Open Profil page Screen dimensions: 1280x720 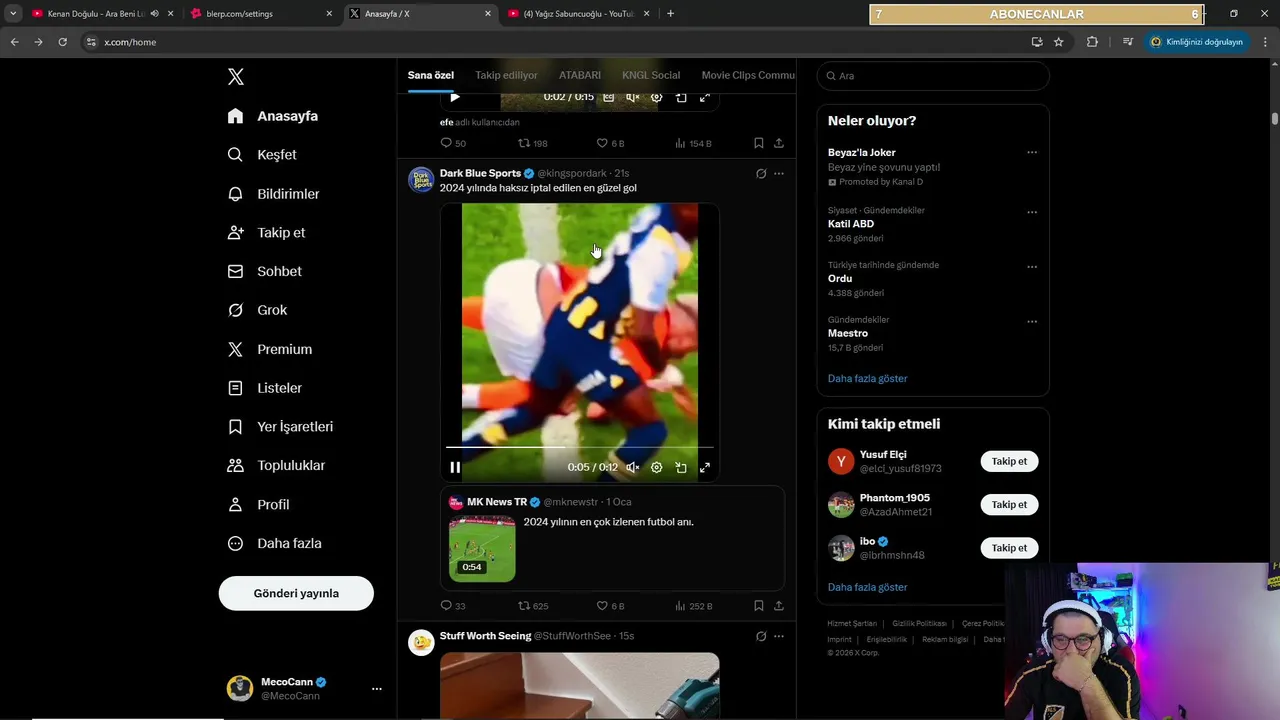coord(259,504)
